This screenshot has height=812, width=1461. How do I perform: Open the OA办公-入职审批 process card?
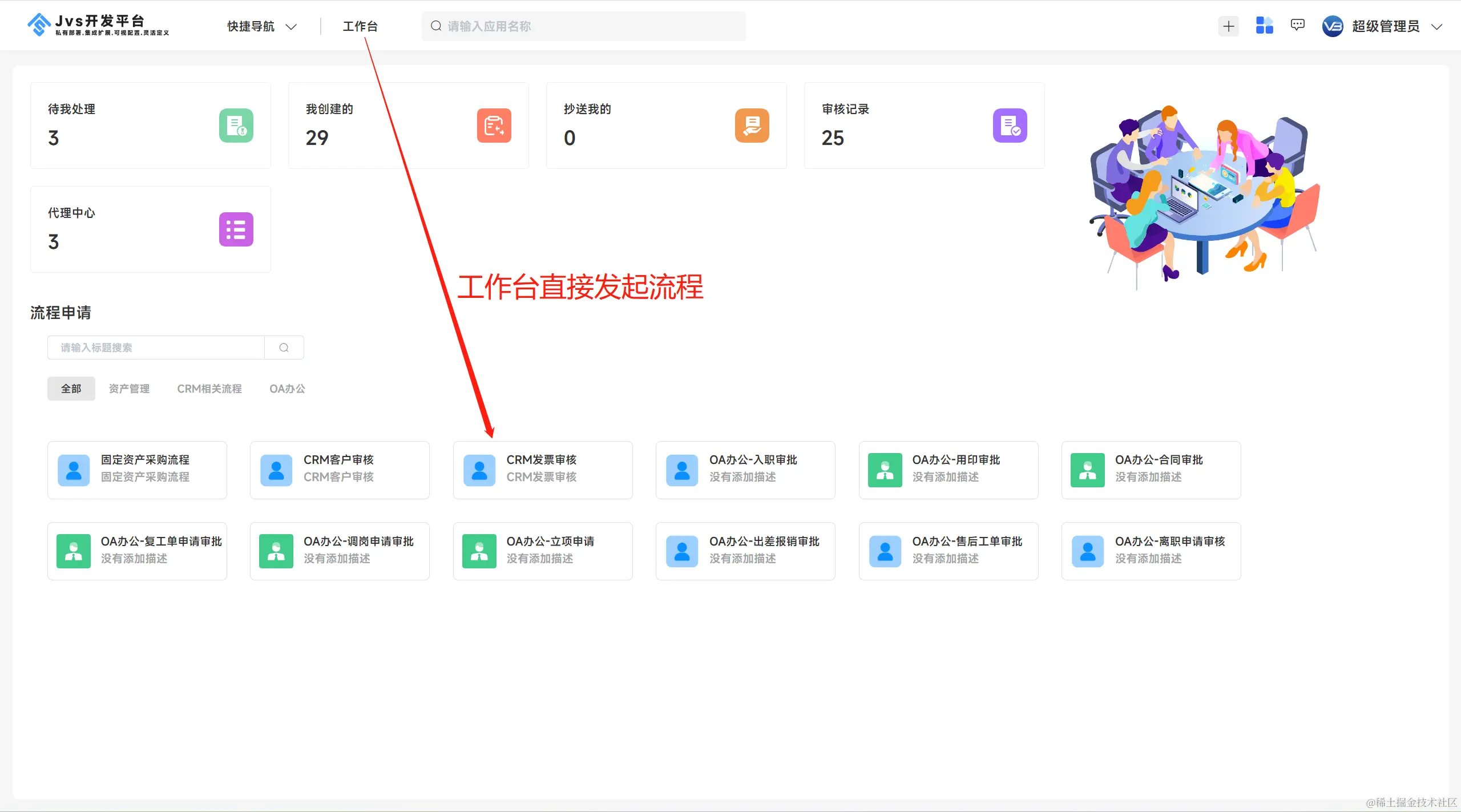[745, 470]
